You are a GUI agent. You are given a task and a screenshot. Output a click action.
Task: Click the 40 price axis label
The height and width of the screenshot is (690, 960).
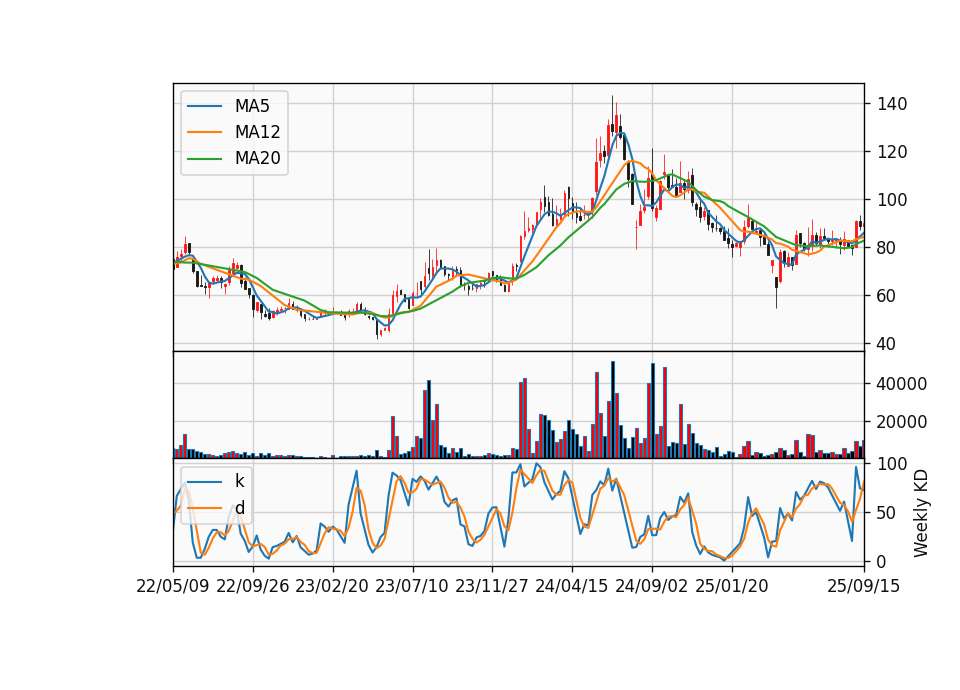887,344
